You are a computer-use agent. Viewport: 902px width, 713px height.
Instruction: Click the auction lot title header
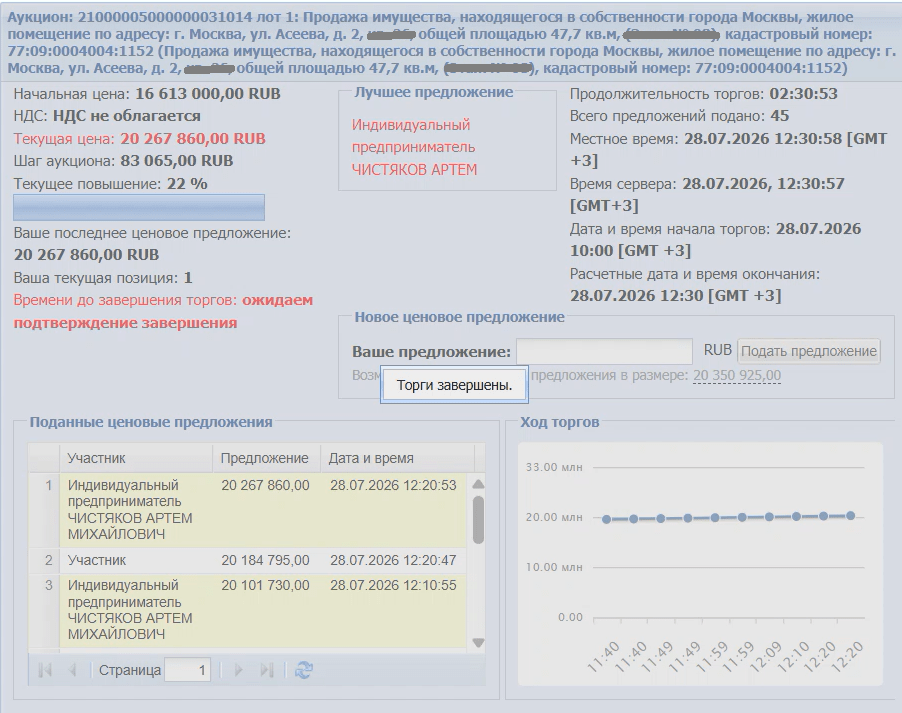pyautogui.click(x=451, y=43)
